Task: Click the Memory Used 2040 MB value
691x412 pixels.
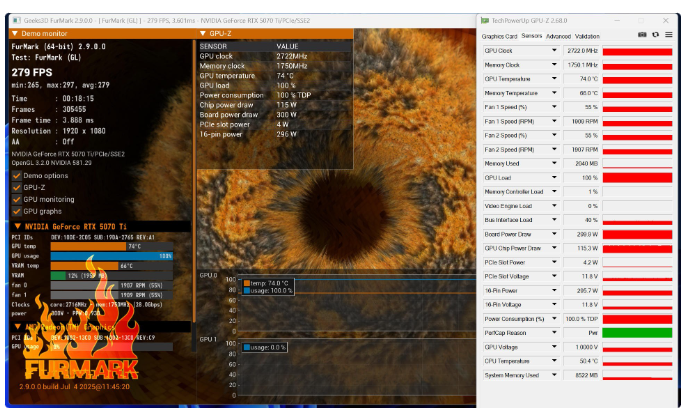Action: [581, 163]
